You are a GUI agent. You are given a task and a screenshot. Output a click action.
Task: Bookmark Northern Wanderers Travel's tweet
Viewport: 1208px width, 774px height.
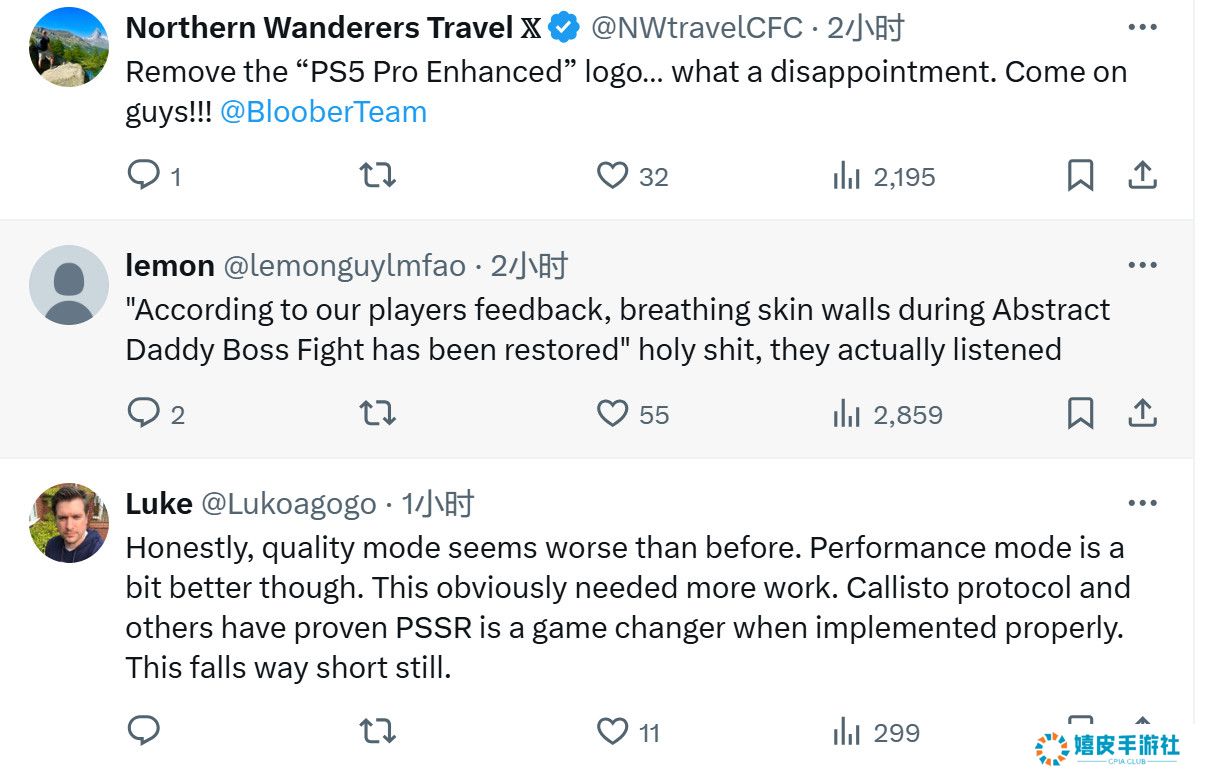coord(1080,176)
